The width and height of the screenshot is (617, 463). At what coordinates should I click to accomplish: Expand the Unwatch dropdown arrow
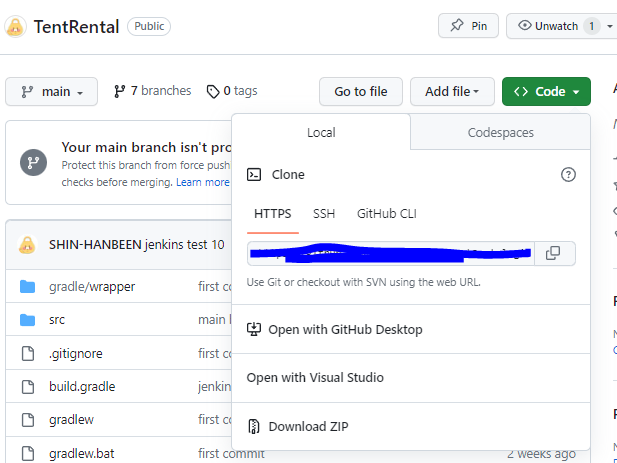pyautogui.click(x=610, y=26)
